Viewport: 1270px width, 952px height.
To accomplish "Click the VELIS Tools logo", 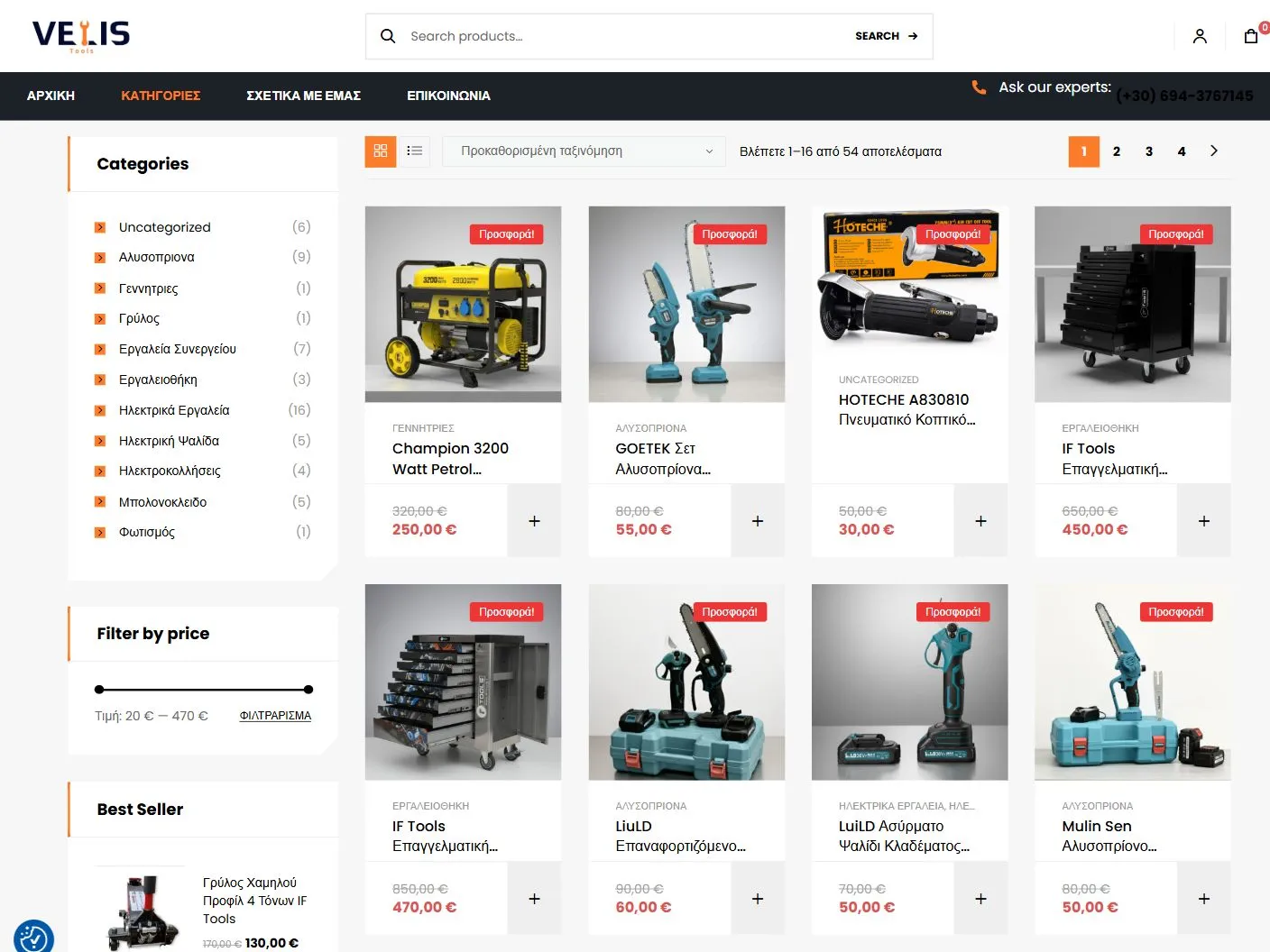I will click(x=81, y=35).
